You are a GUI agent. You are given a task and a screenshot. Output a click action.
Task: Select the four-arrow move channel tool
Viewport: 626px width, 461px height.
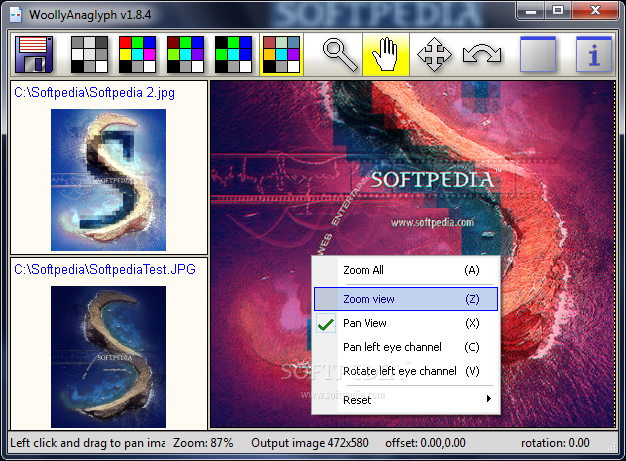pyautogui.click(x=434, y=54)
